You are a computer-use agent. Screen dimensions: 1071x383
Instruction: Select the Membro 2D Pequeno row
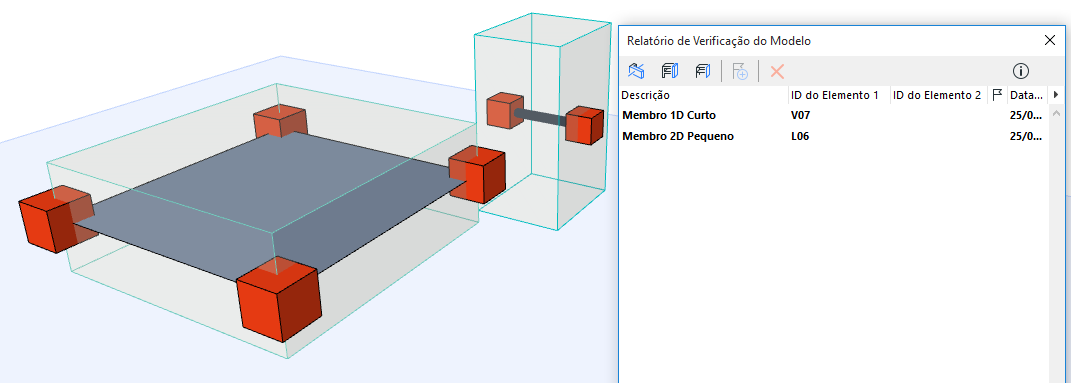[834, 136]
